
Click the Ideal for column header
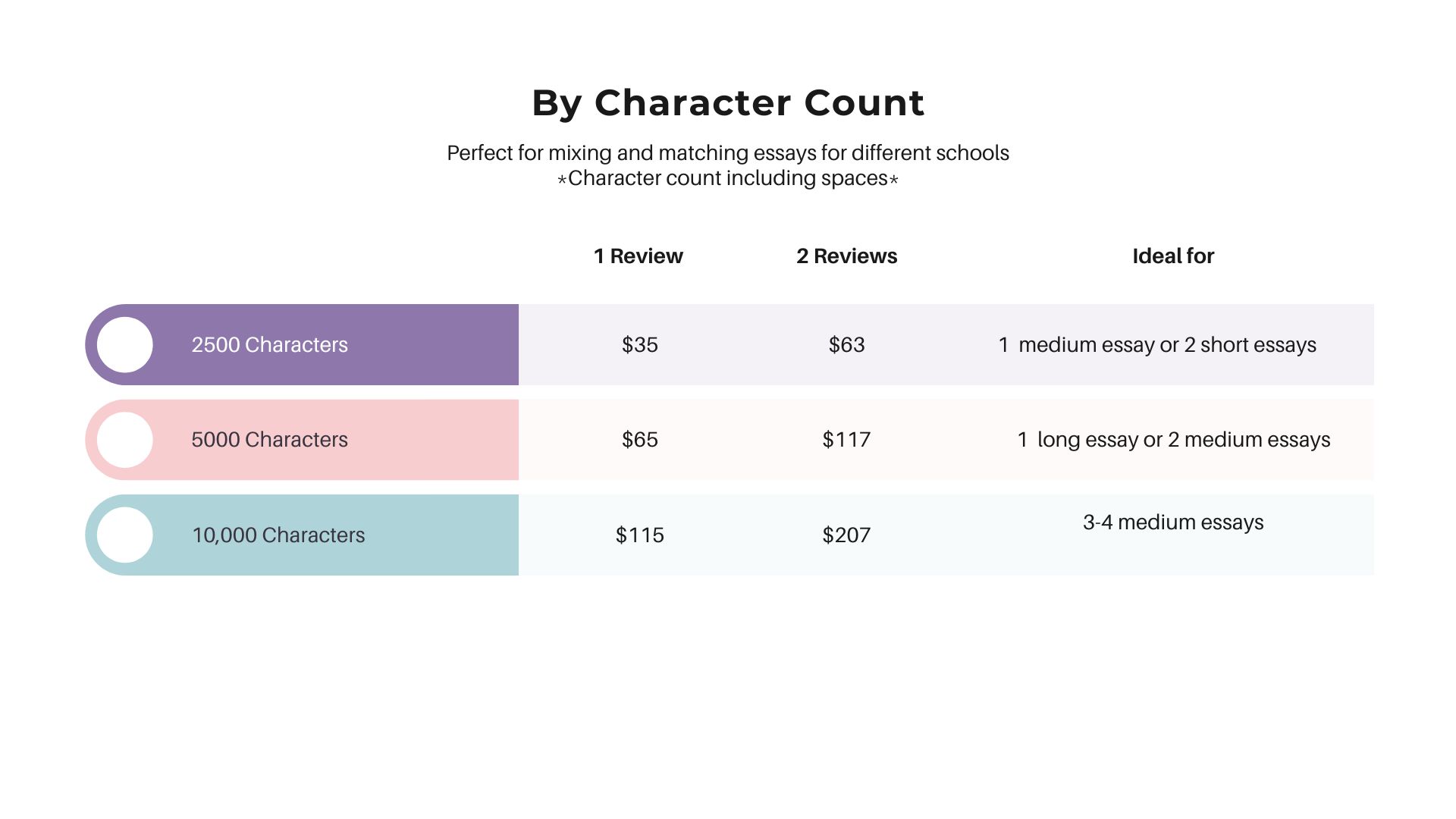[1173, 256]
